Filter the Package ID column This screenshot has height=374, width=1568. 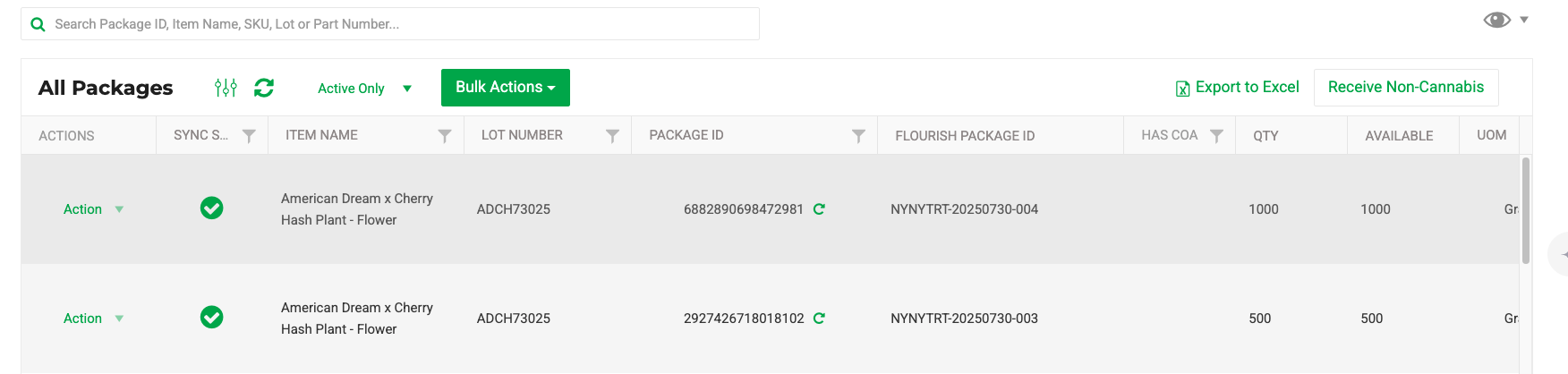point(858,136)
